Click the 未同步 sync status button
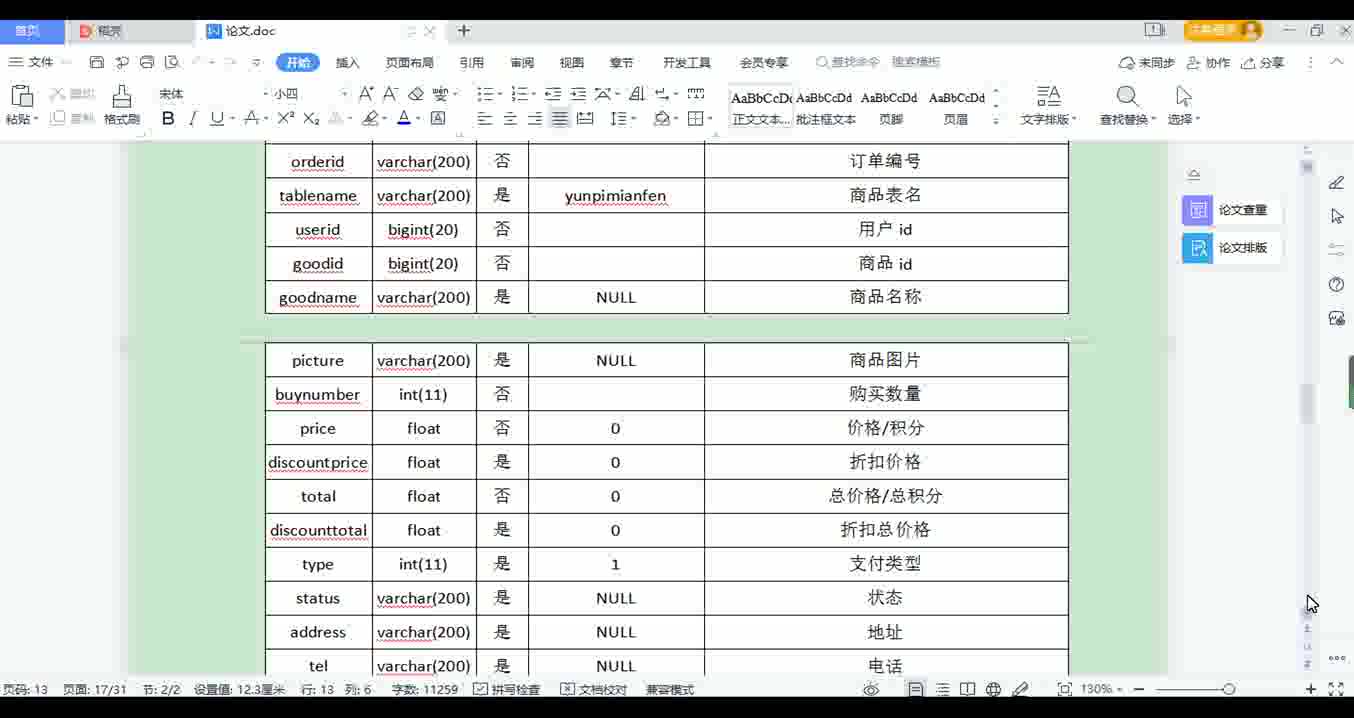The height and width of the screenshot is (718, 1354). [x=1146, y=62]
